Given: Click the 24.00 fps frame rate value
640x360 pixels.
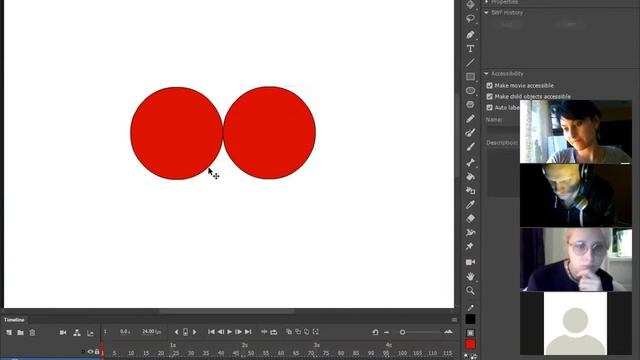Looking at the screenshot, I should 151,331.
